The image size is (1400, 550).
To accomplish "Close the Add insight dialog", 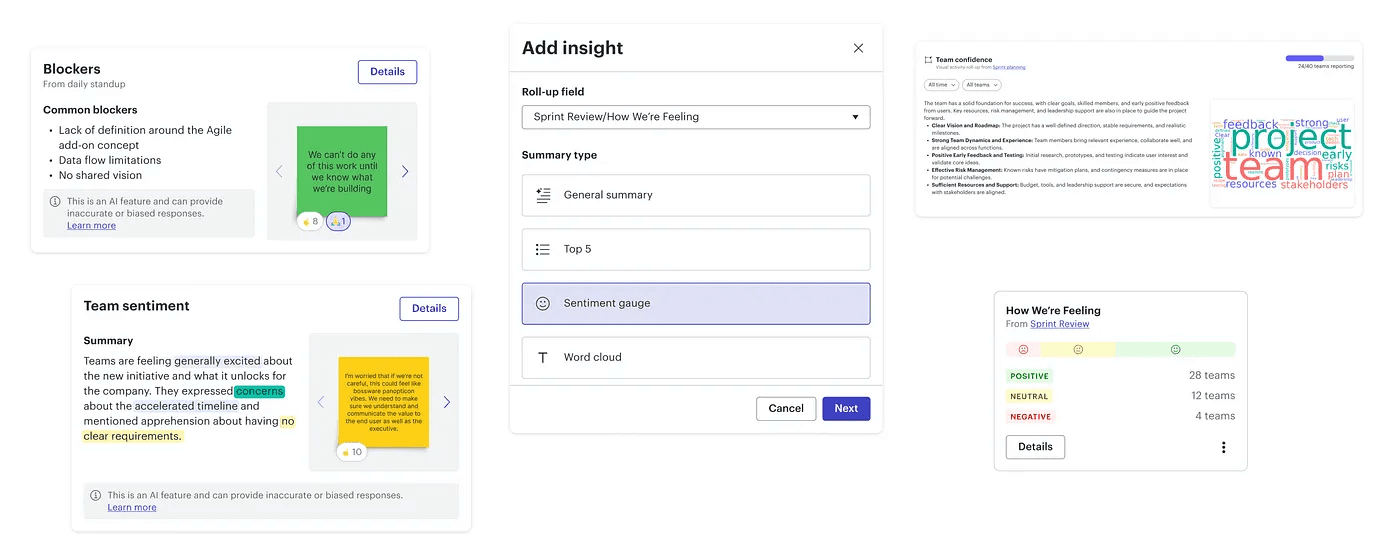I will point(858,48).
